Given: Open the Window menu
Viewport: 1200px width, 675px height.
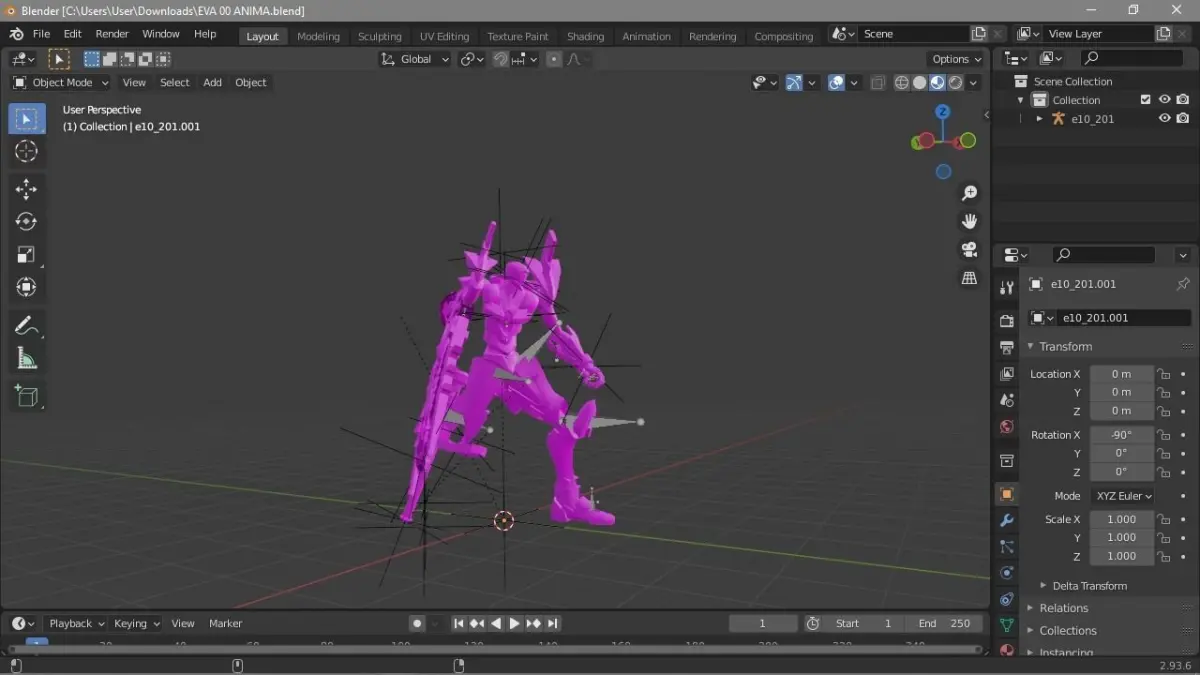Looking at the screenshot, I should click(160, 34).
